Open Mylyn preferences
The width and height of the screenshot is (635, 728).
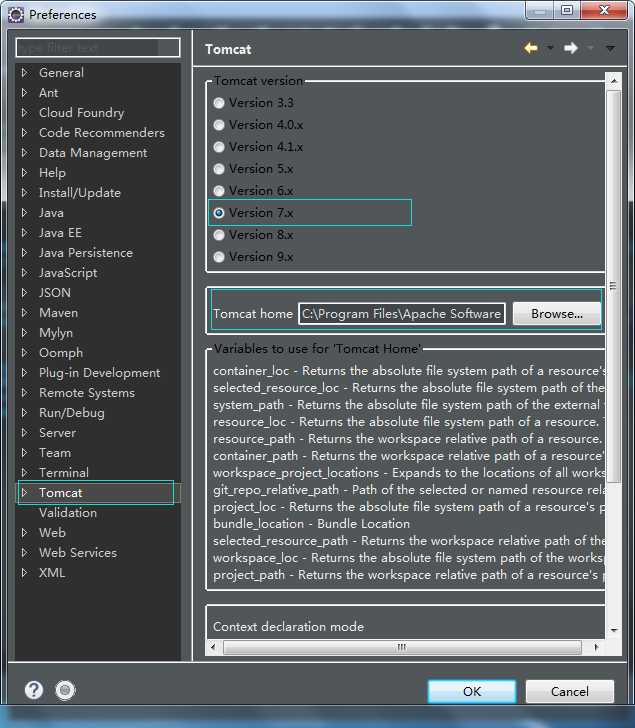(x=56, y=332)
